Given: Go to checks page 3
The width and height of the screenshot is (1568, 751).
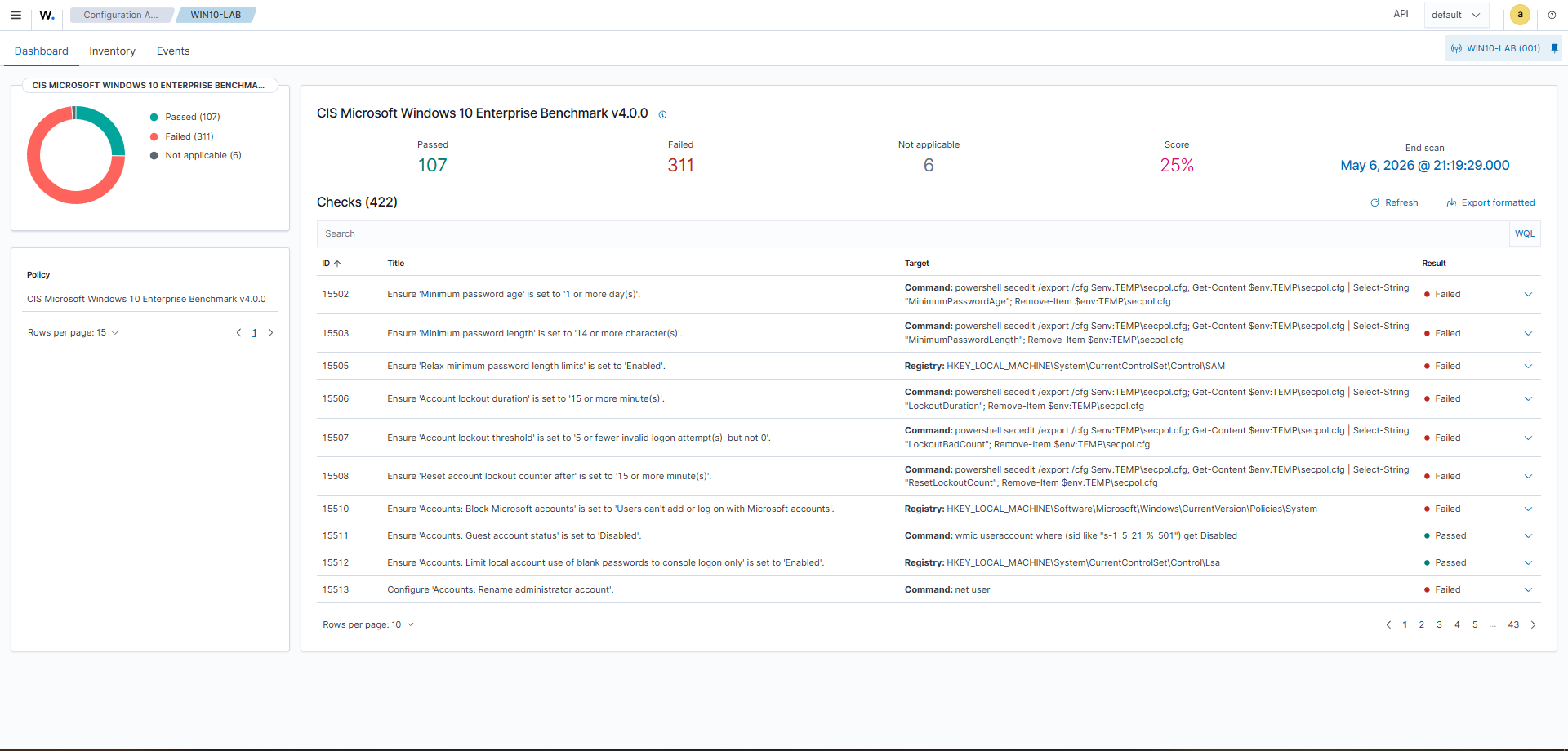Looking at the screenshot, I should [x=1439, y=625].
